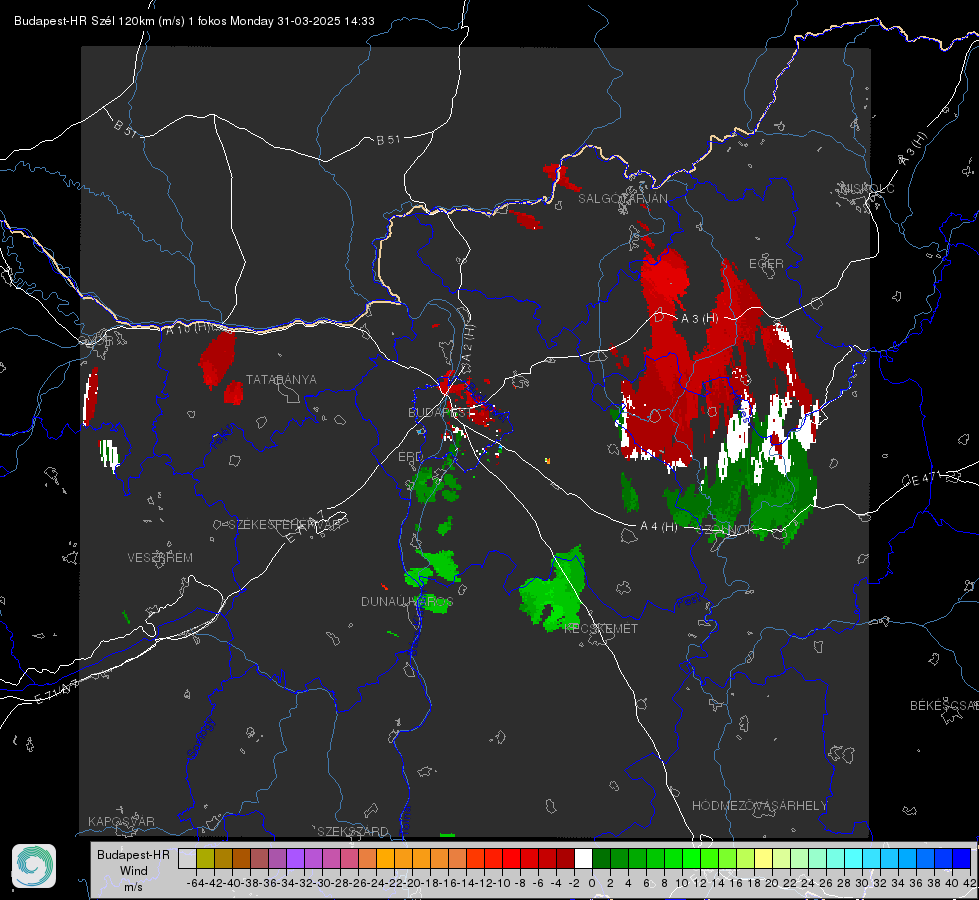Click the HÓDMEZŐVÁSÁRHELY city label
Viewport: 979px width, 900px height.
point(760,806)
